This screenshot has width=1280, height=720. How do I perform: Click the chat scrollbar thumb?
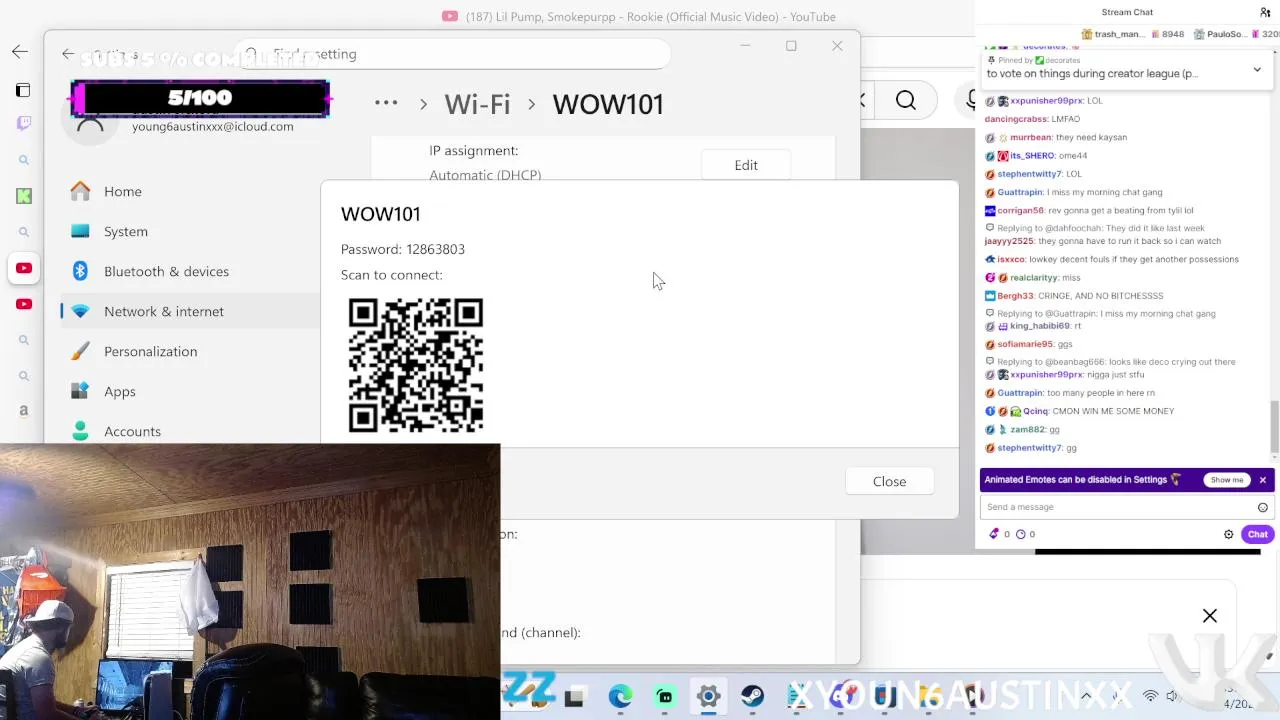tap(1273, 426)
